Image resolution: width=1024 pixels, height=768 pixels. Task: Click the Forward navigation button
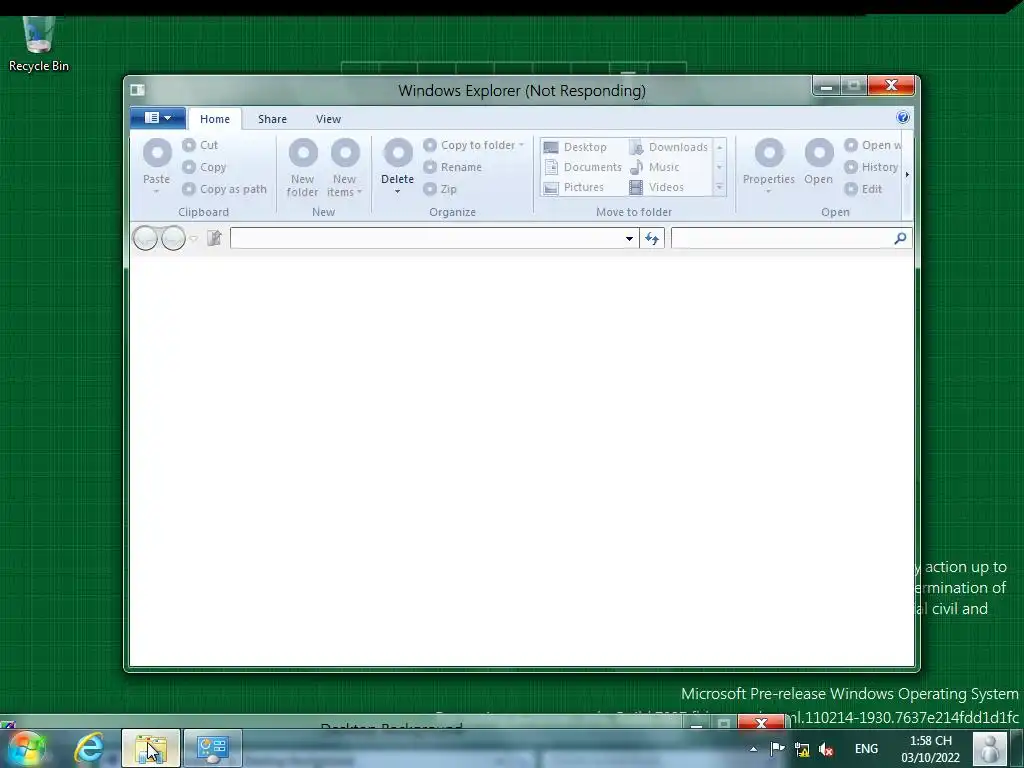pos(173,238)
